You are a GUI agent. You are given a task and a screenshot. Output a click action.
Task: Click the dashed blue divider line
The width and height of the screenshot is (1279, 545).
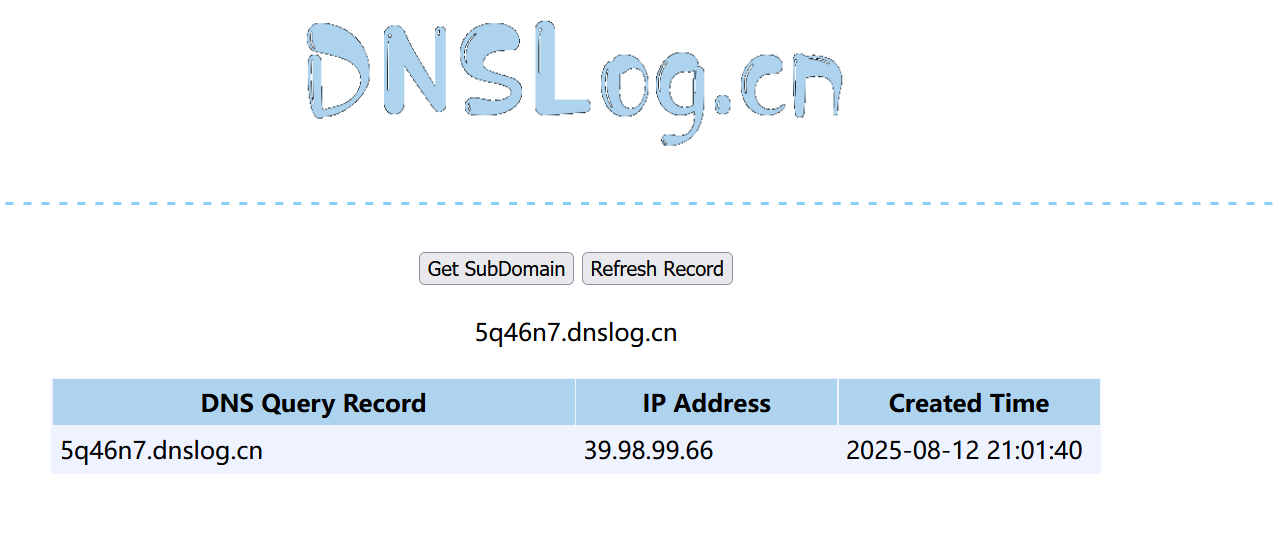[x=639, y=203]
